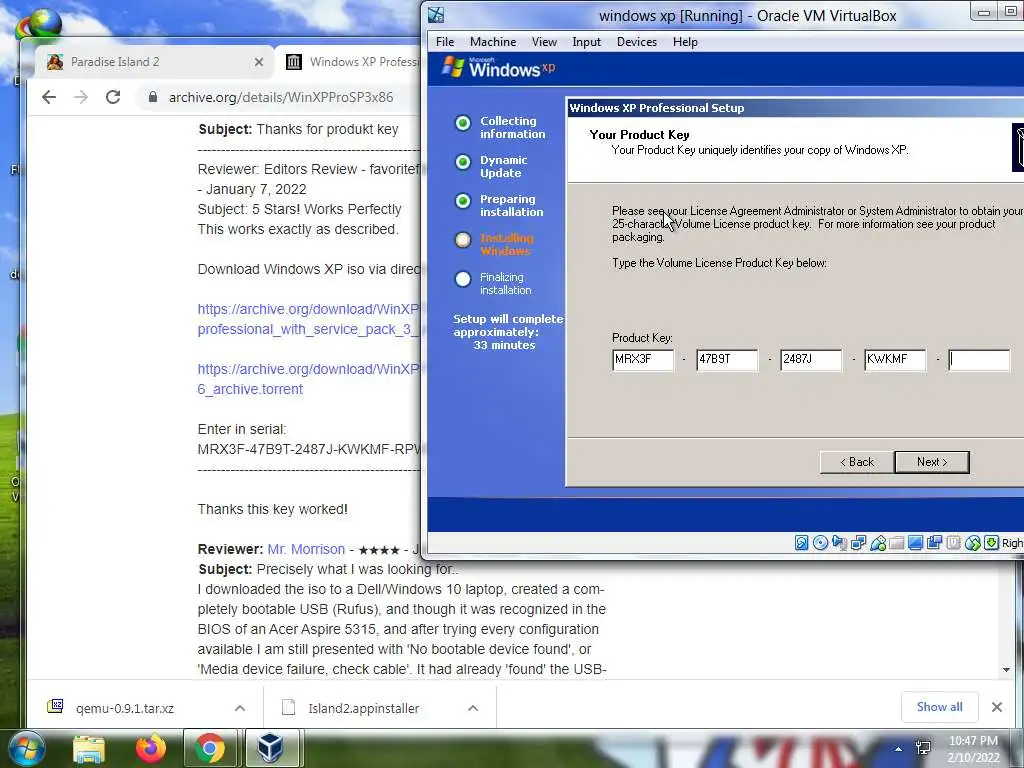Launch Firefox from the taskbar
The image size is (1024, 768).
point(151,748)
